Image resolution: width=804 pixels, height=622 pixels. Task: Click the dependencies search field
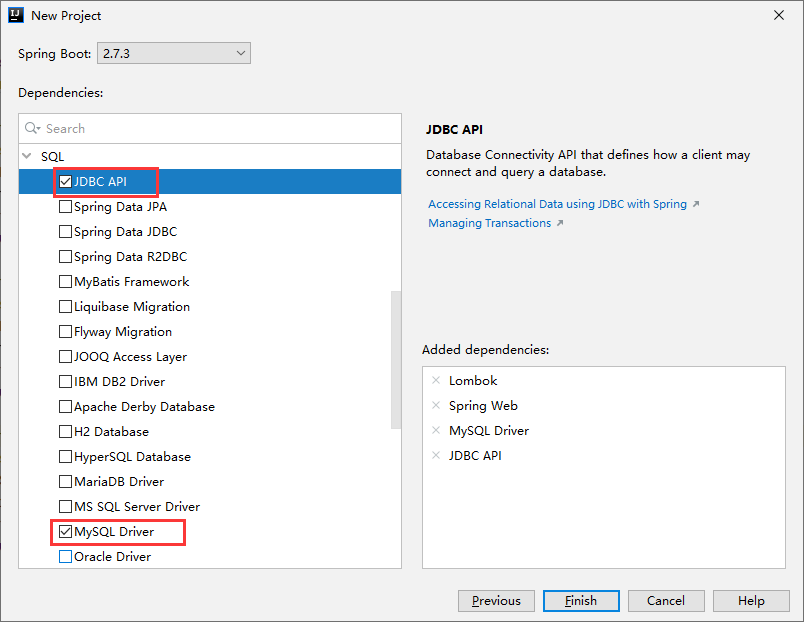(210, 128)
